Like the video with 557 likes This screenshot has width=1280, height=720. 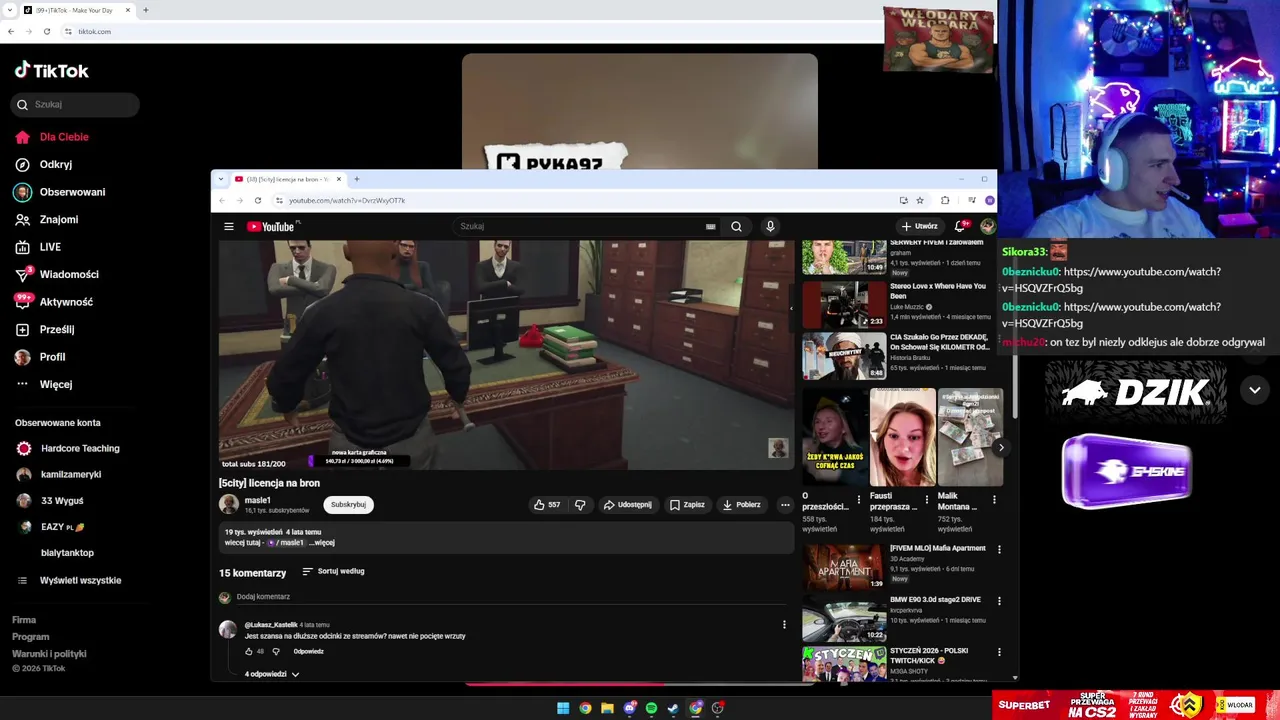coord(546,505)
